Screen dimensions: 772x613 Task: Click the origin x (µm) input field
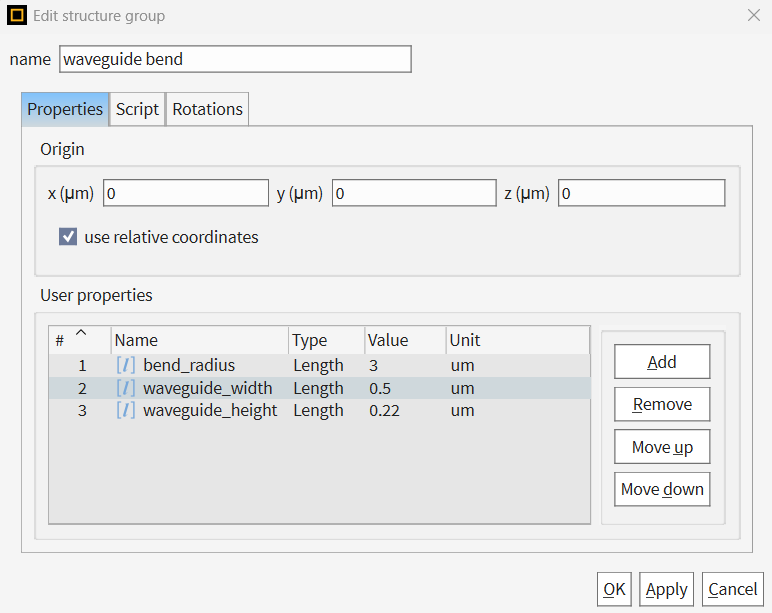coord(186,193)
